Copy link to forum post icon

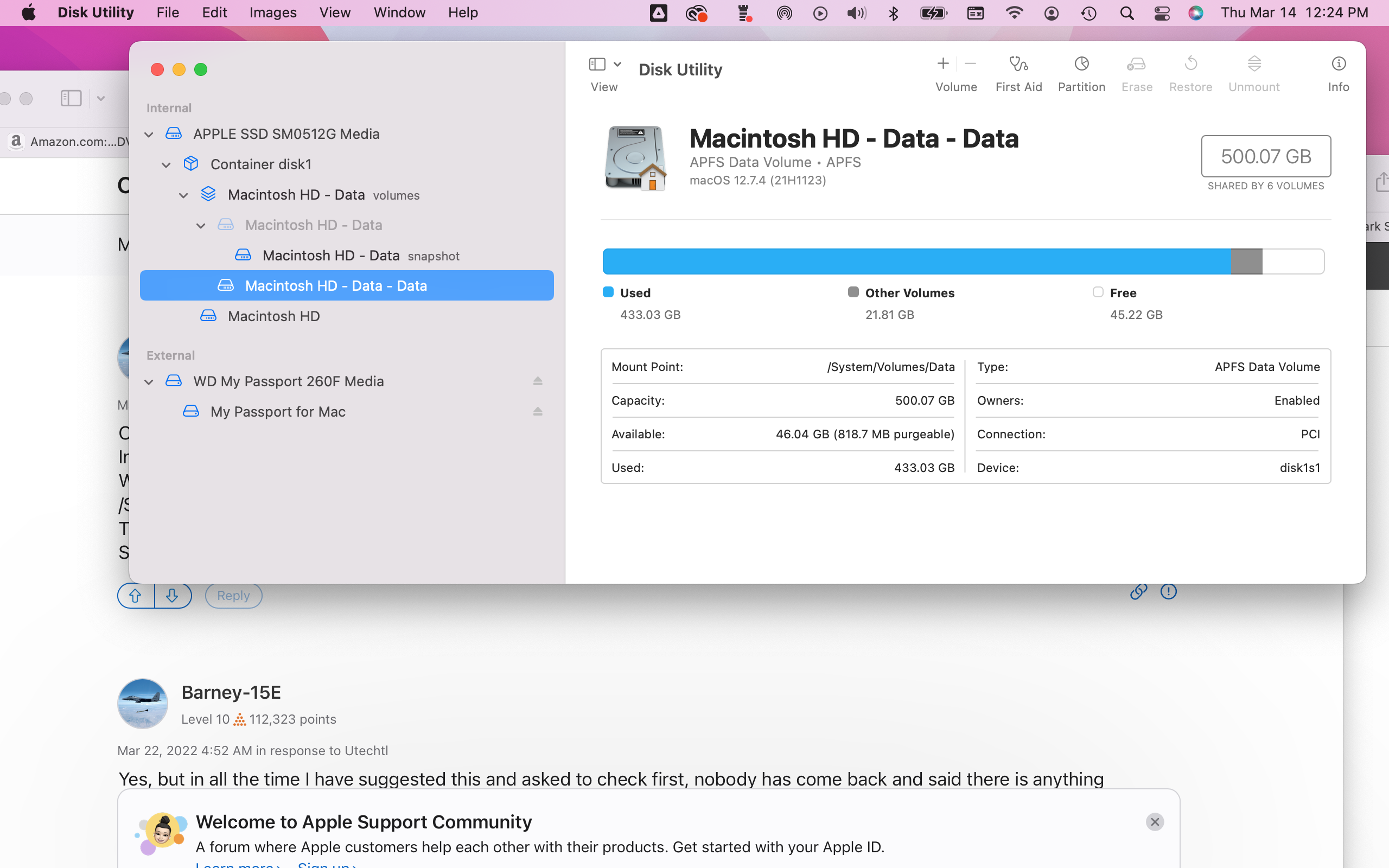pyautogui.click(x=1138, y=592)
